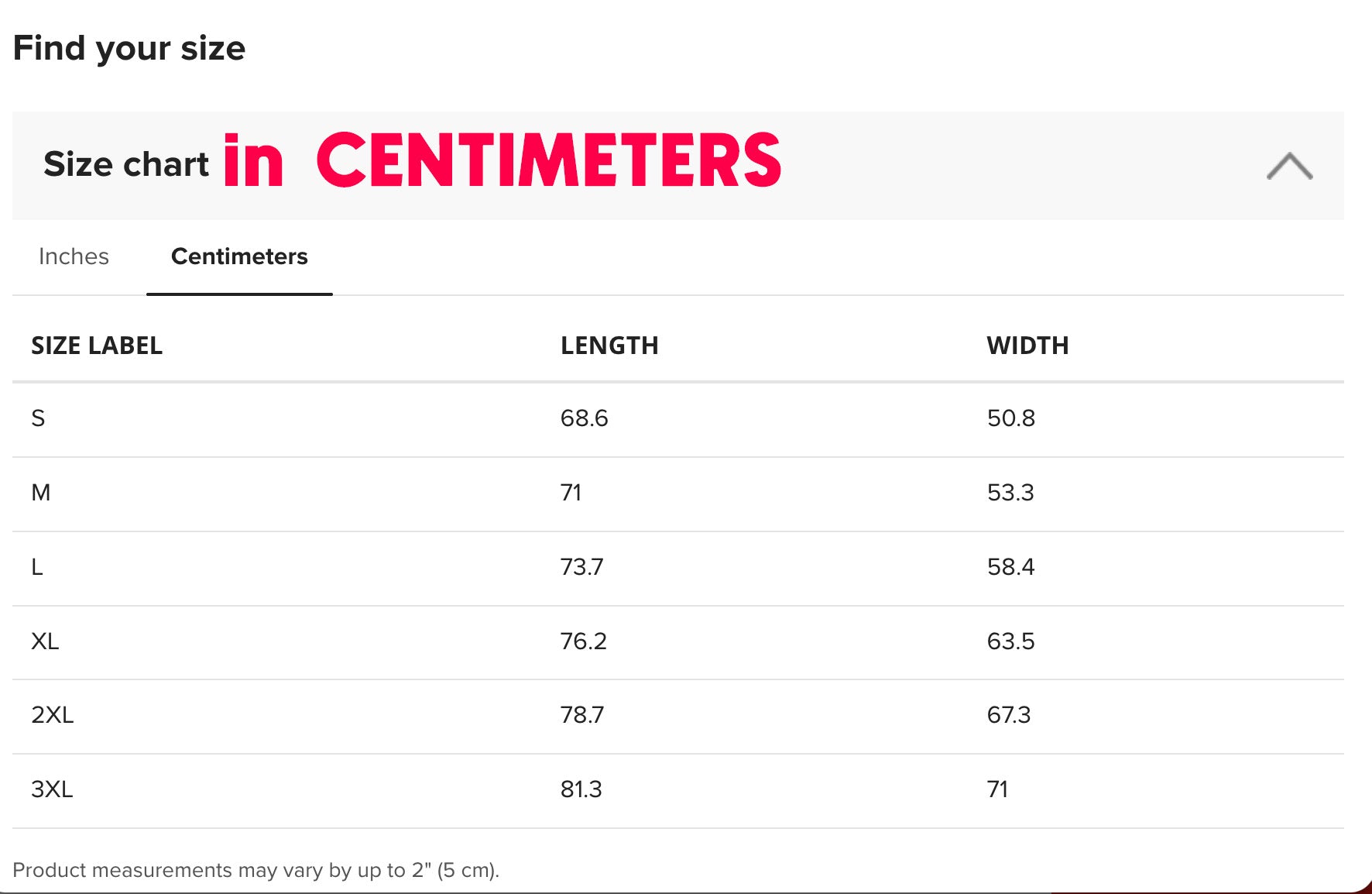Select the M size row label
This screenshot has width=1372, height=894.
point(41,493)
